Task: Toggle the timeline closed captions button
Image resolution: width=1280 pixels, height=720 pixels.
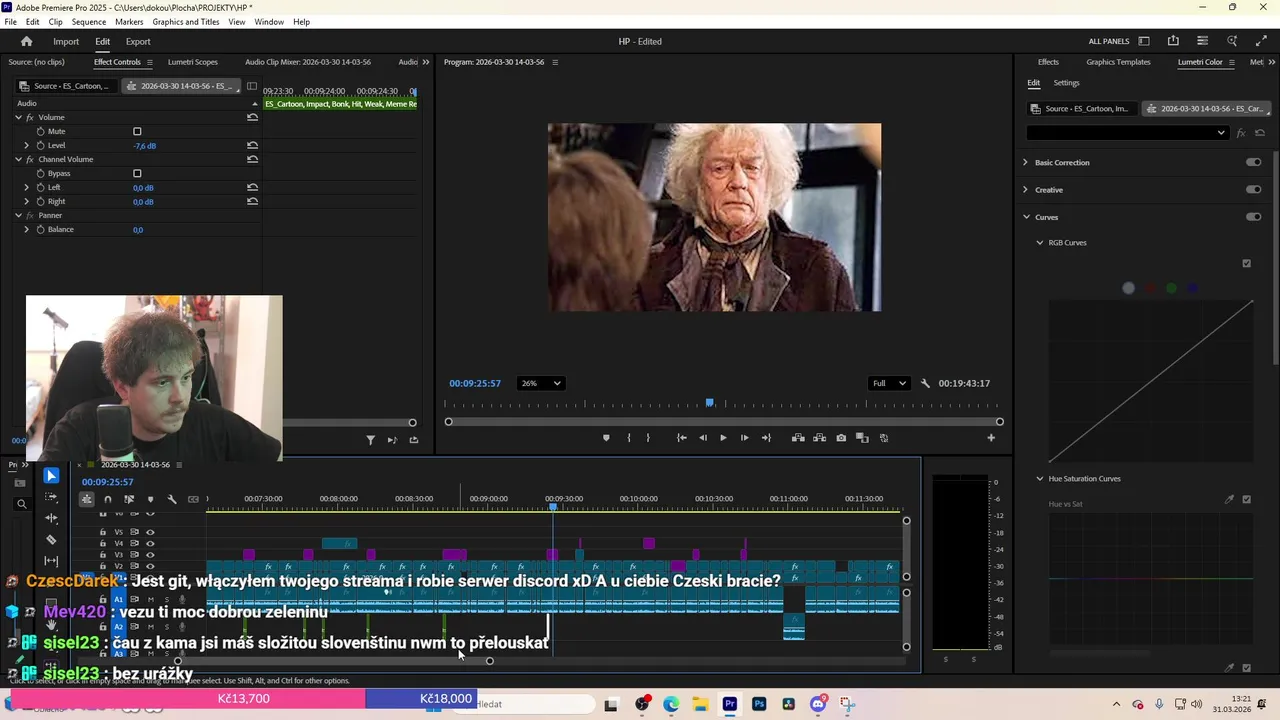Action: pyautogui.click(x=193, y=499)
